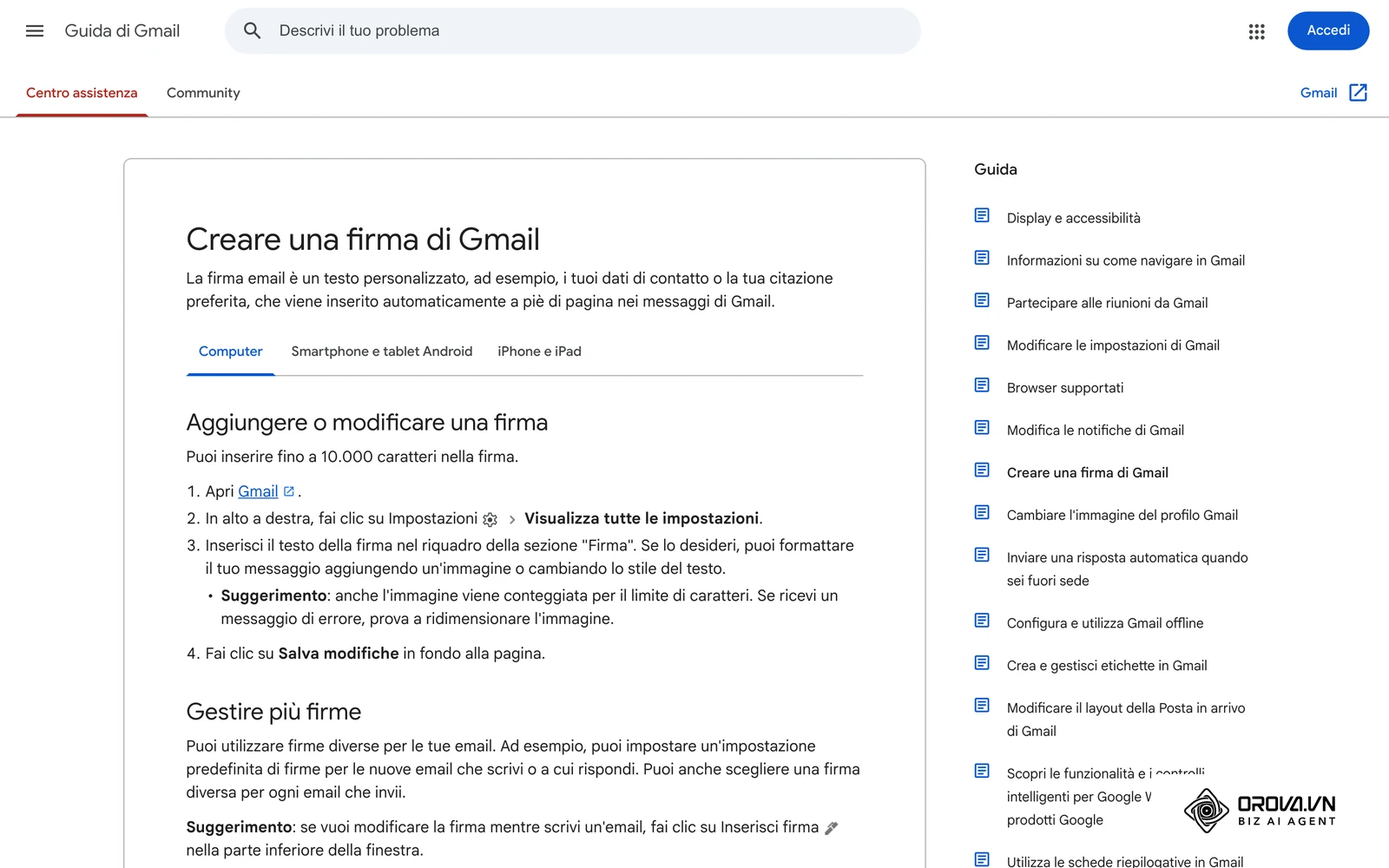
Task: Open the Google apps grid
Action: 1256,31
